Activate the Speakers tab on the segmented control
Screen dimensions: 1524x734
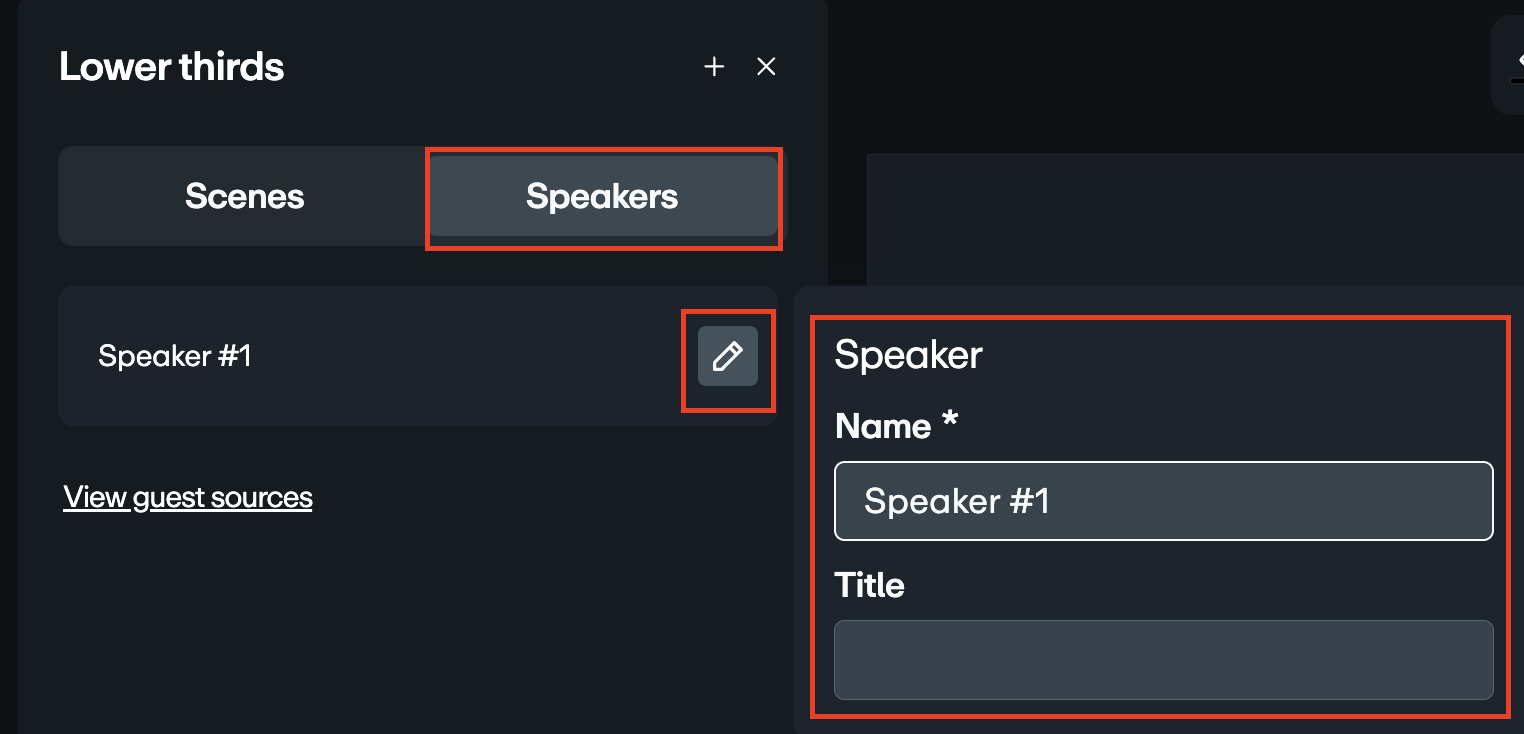(x=602, y=196)
